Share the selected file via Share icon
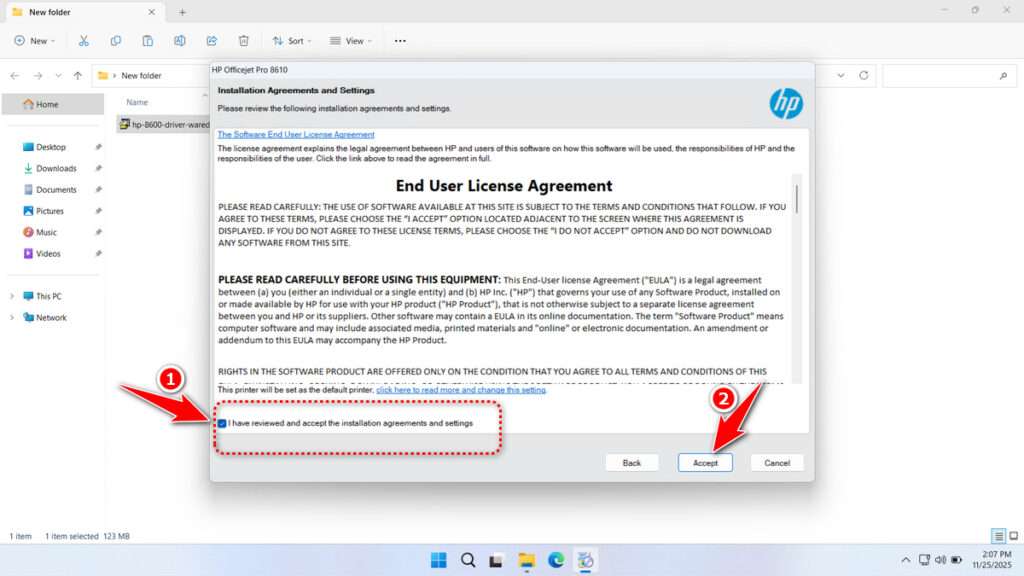 coord(211,40)
